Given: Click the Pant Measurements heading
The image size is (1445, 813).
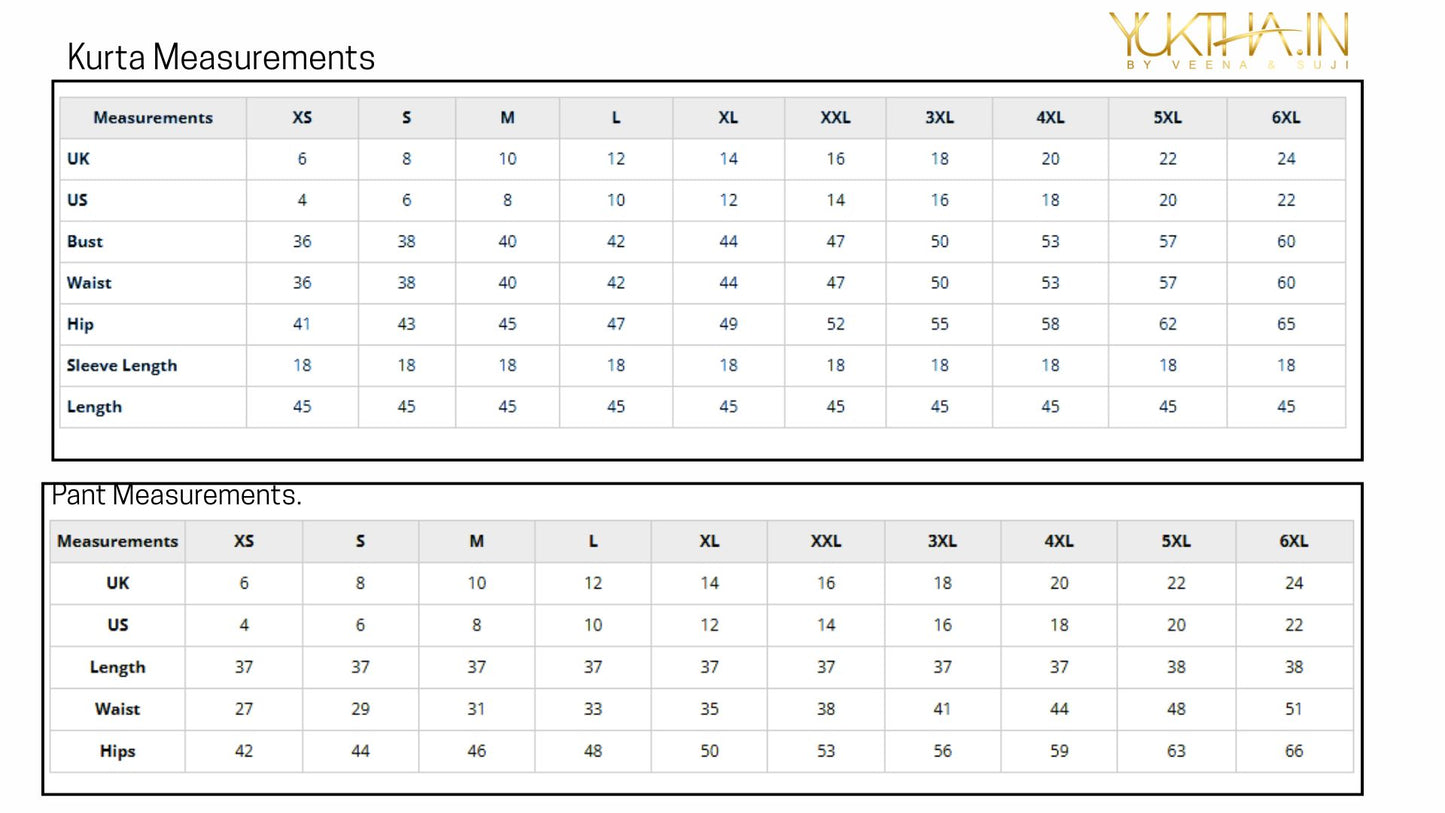Looking at the screenshot, I should tap(177, 495).
